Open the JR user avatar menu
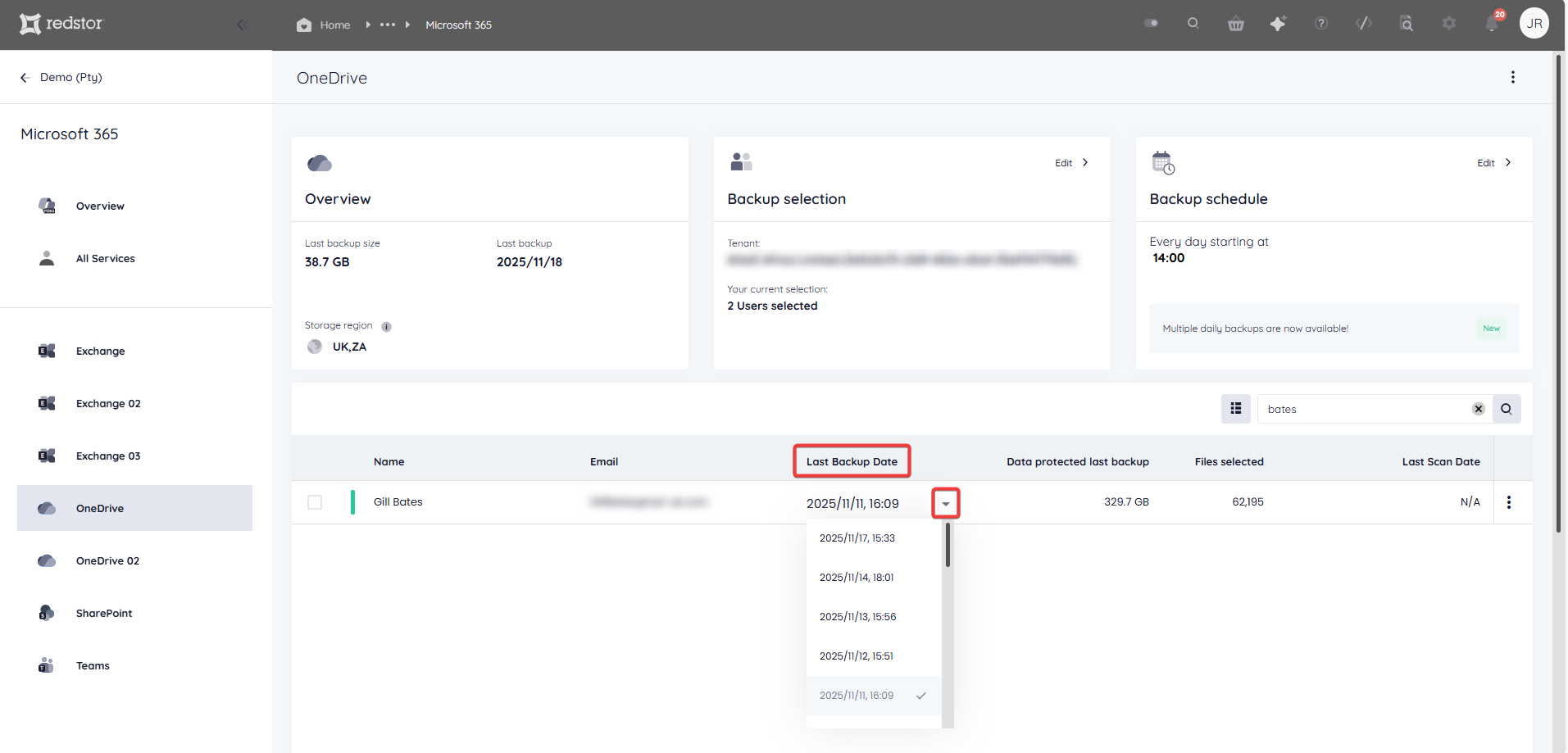 click(x=1534, y=23)
